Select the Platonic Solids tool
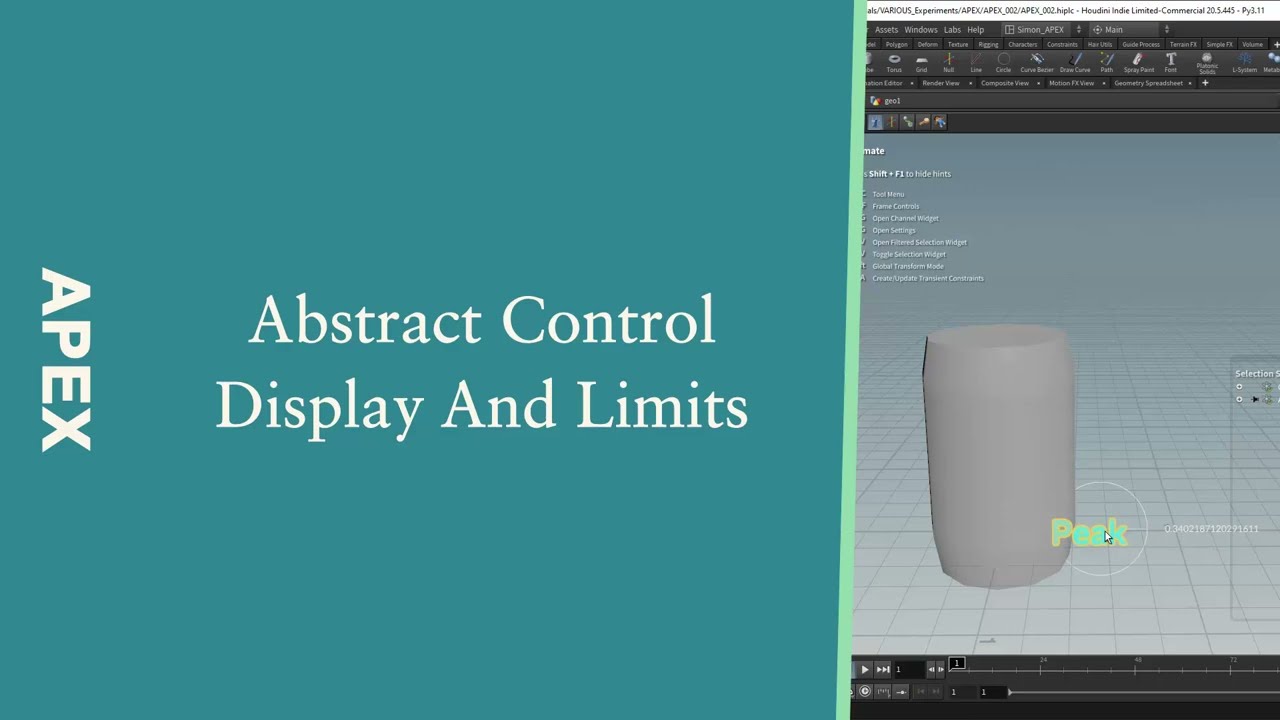The width and height of the screenshot is (1280, 720). click(x=1207, y=62)
